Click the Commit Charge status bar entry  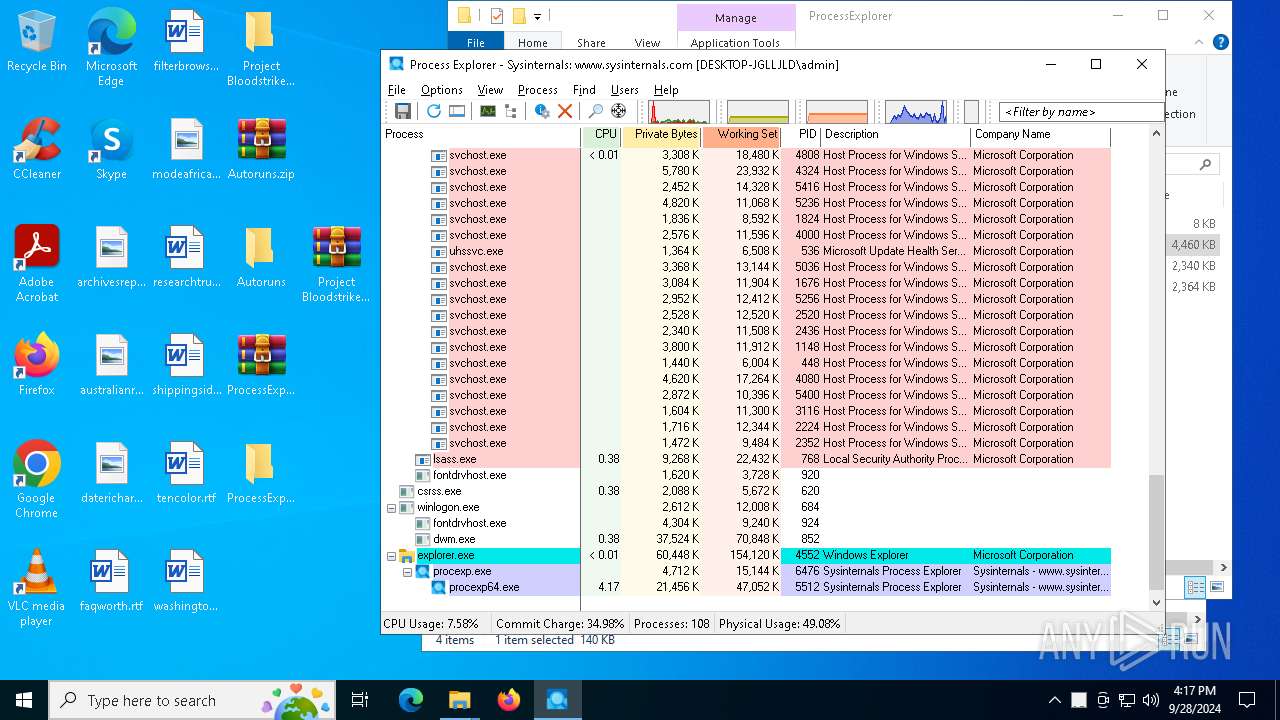(x=560, y=623)
